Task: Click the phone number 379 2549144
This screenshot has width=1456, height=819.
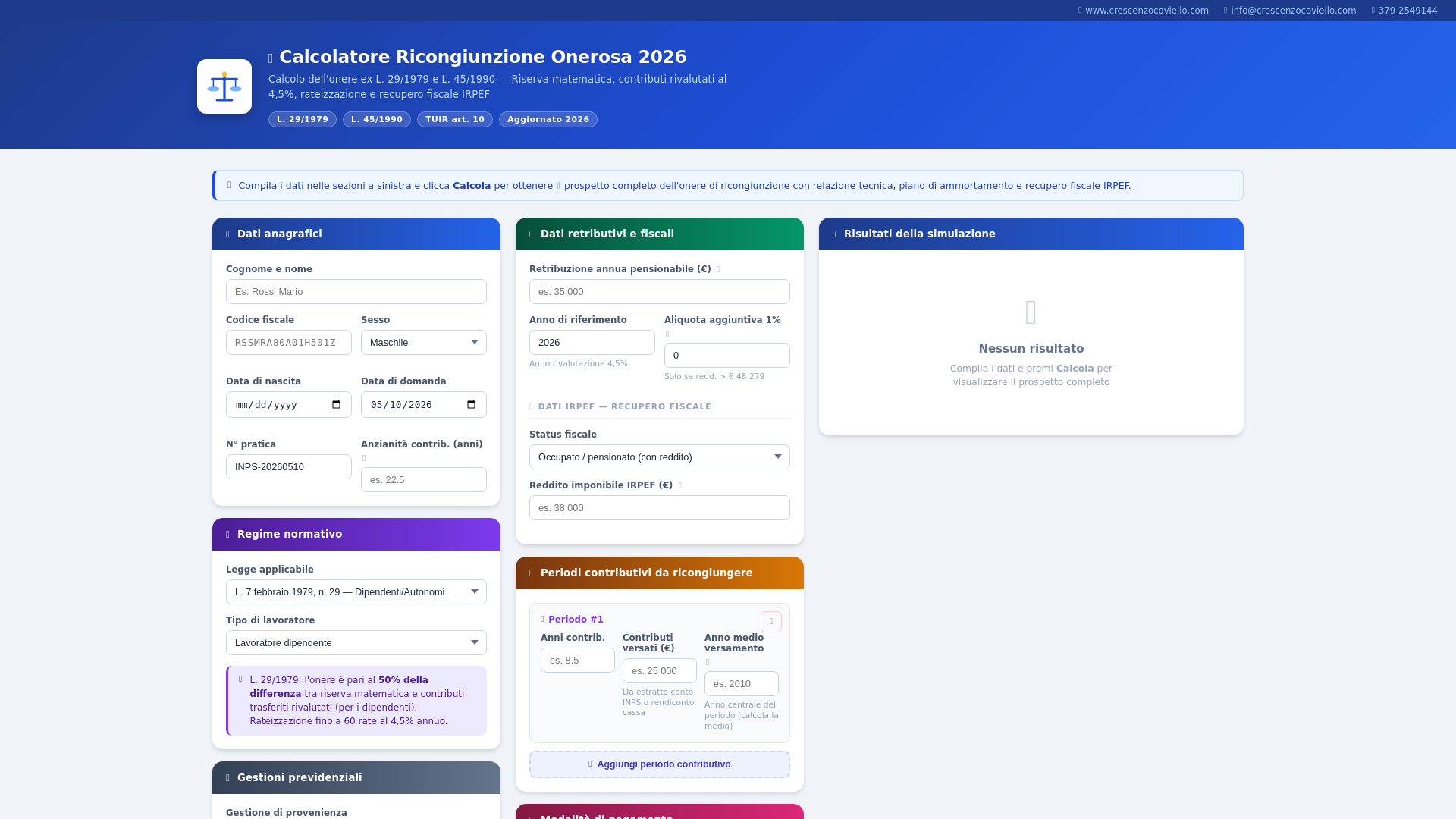Action: 1404,11
